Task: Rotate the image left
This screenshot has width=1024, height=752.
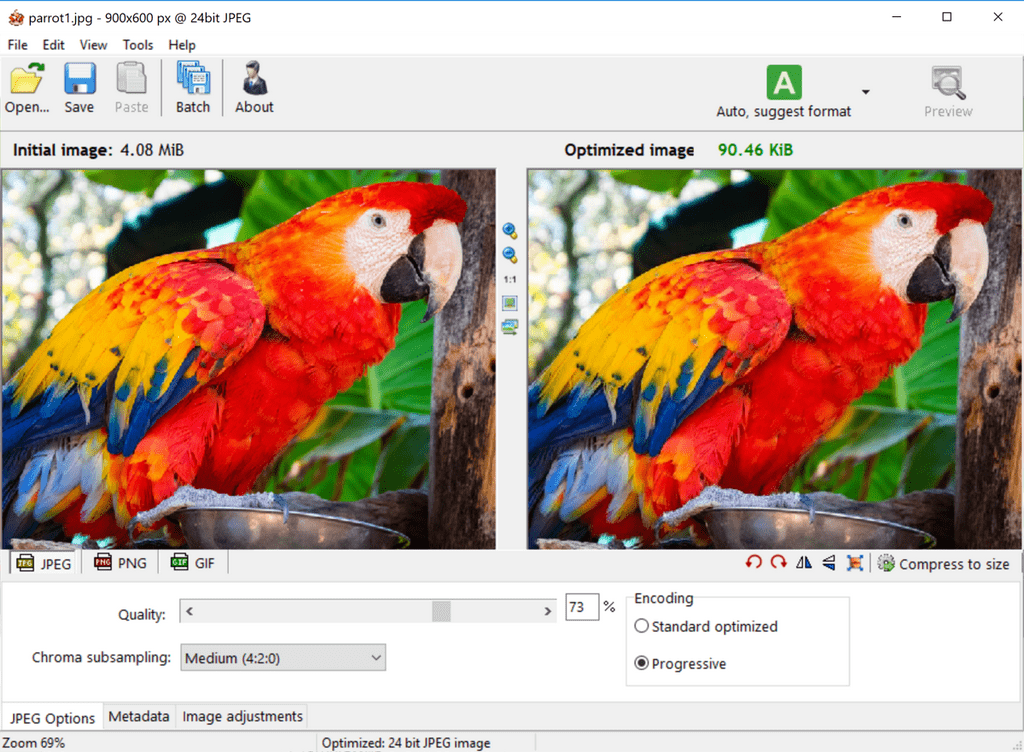Action: pyautogui.click(x=753, y=563)
